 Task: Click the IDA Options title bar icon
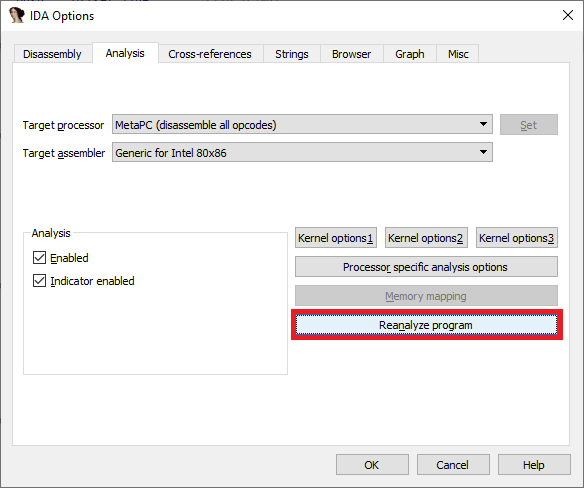(16, 16)
